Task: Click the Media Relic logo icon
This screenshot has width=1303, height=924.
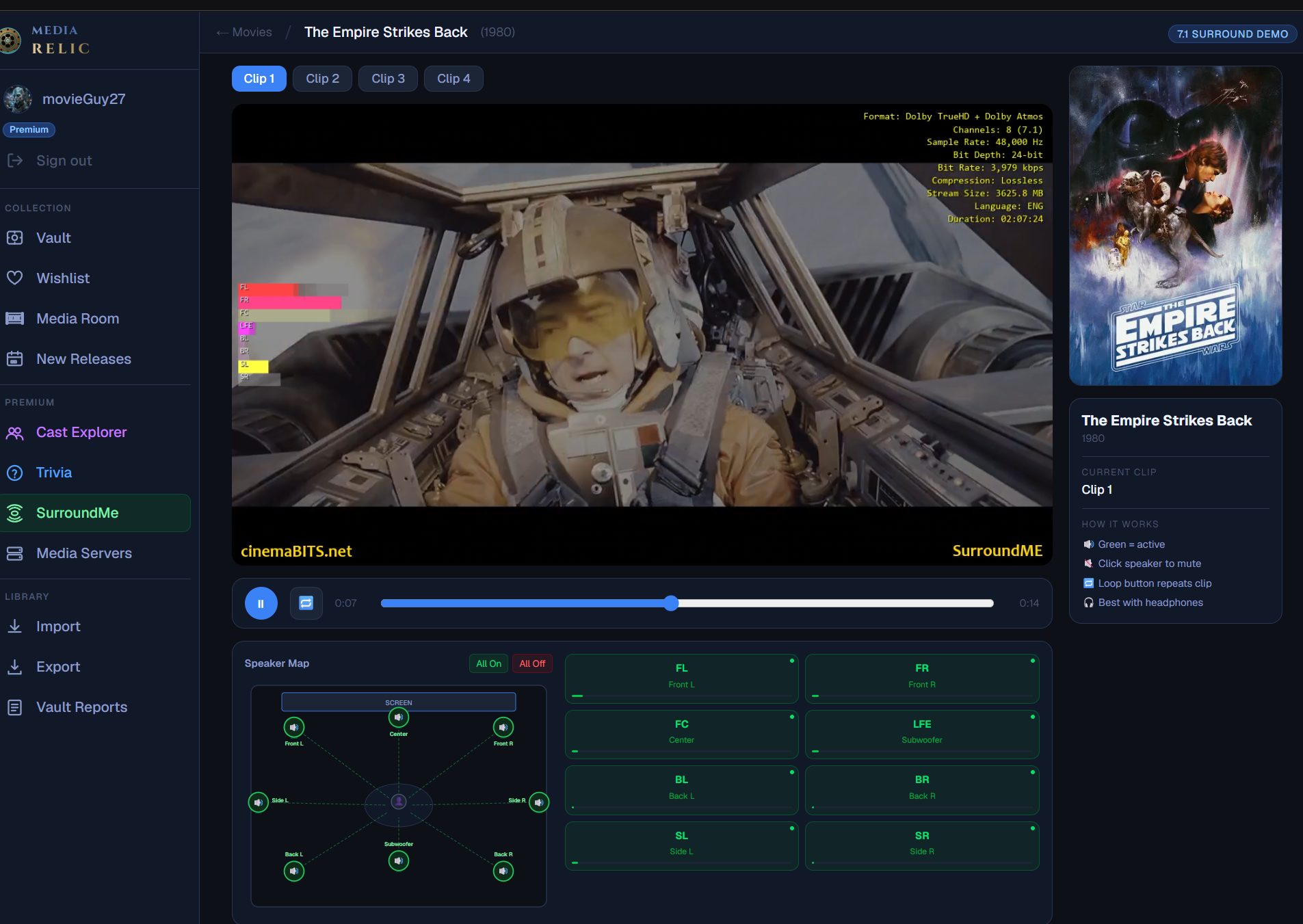Action: 10,40
